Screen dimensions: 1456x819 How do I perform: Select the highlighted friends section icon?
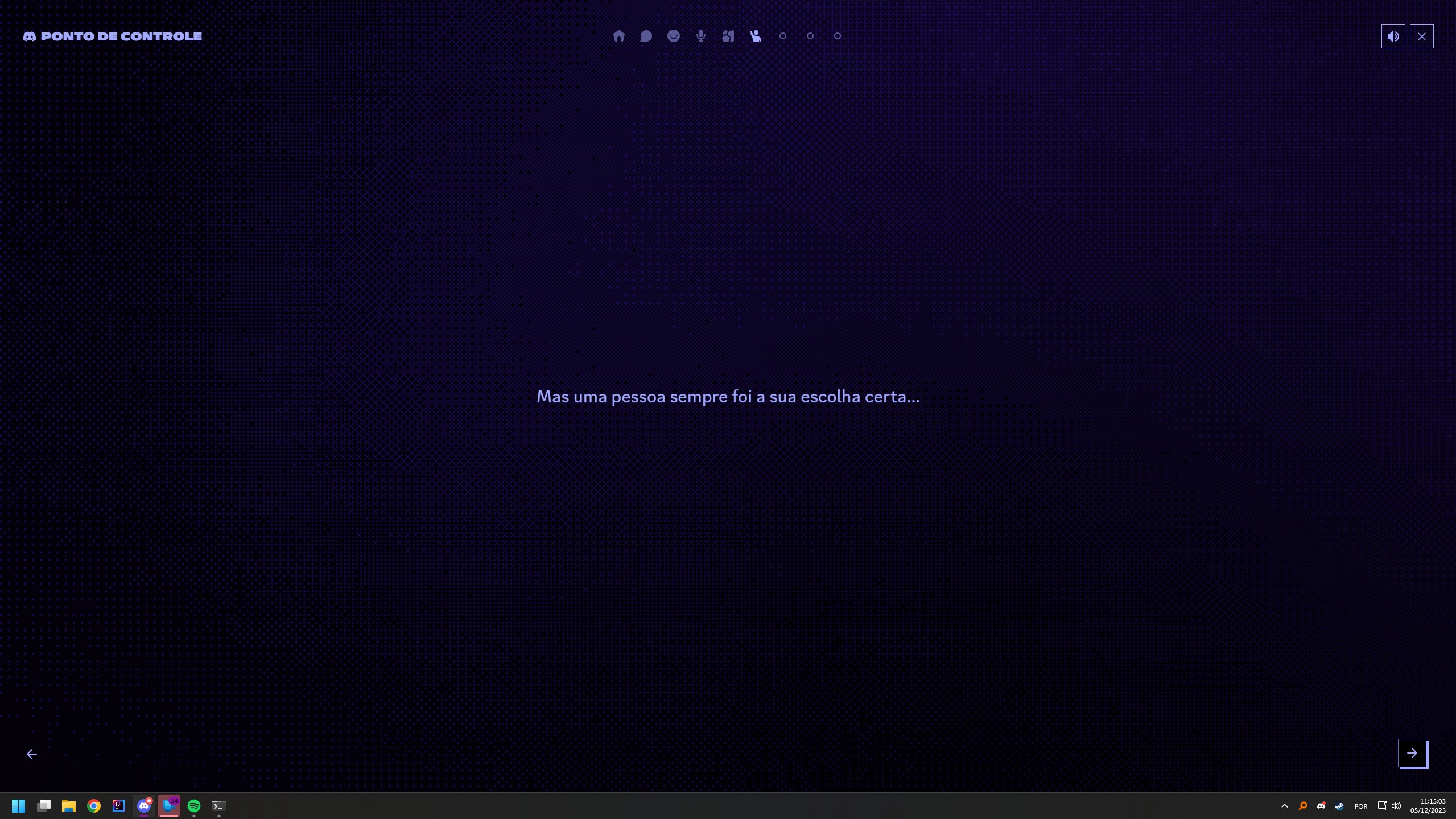click(755, 35)
